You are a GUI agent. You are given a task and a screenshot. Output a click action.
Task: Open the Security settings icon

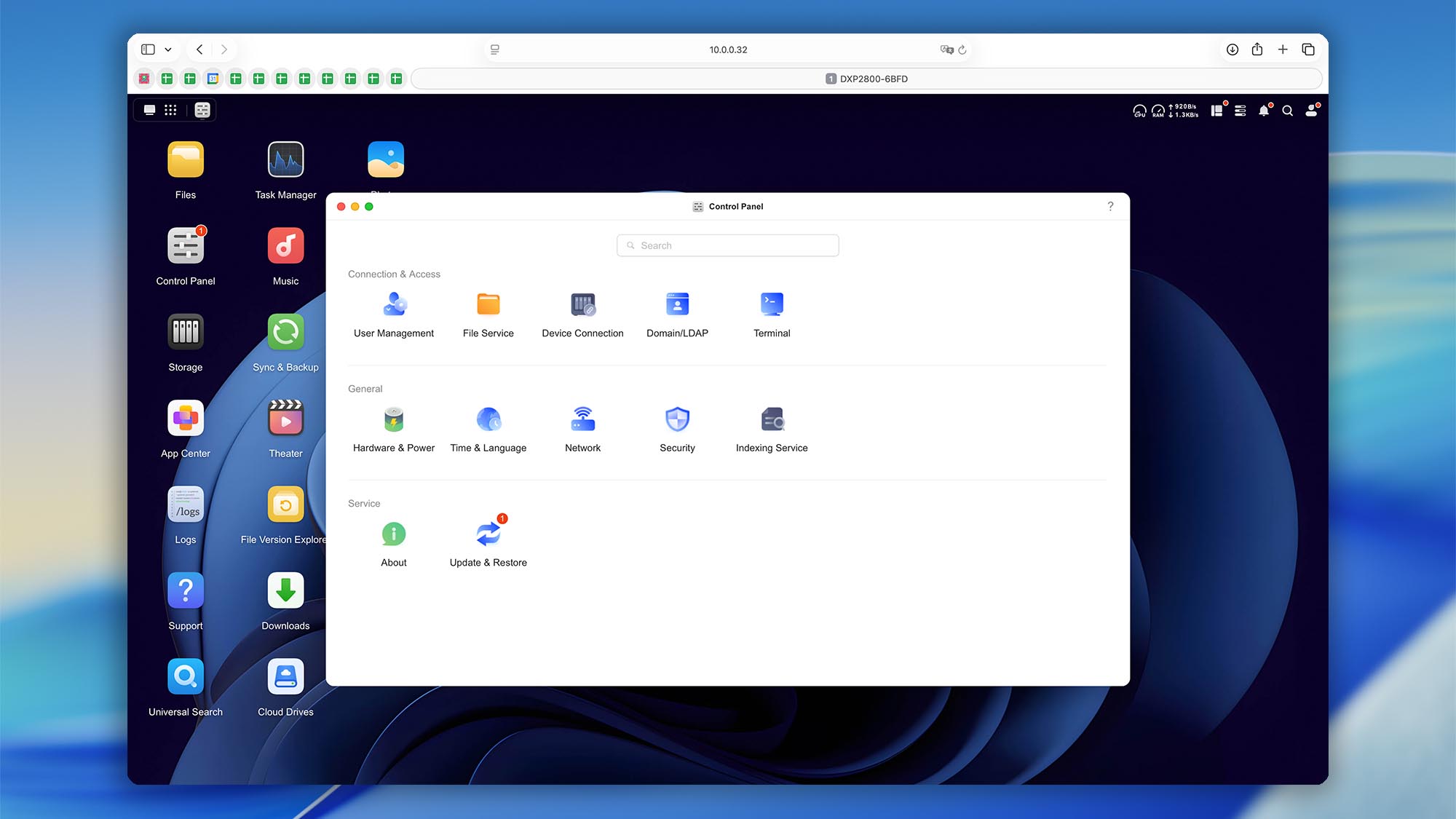tap(677, 419)
